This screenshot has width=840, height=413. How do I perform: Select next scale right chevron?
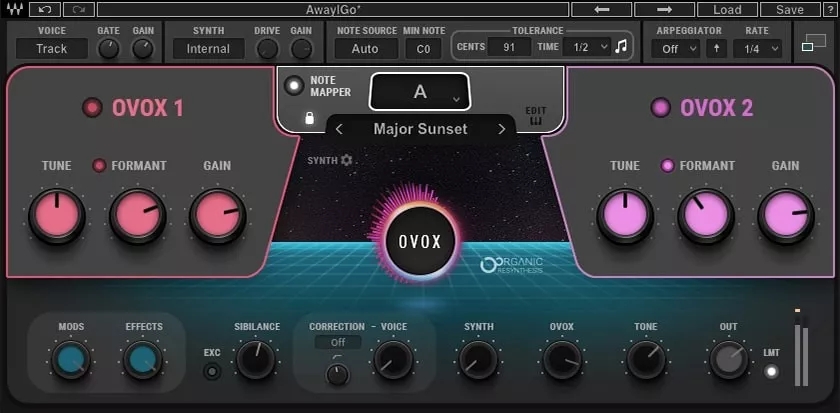501,129
